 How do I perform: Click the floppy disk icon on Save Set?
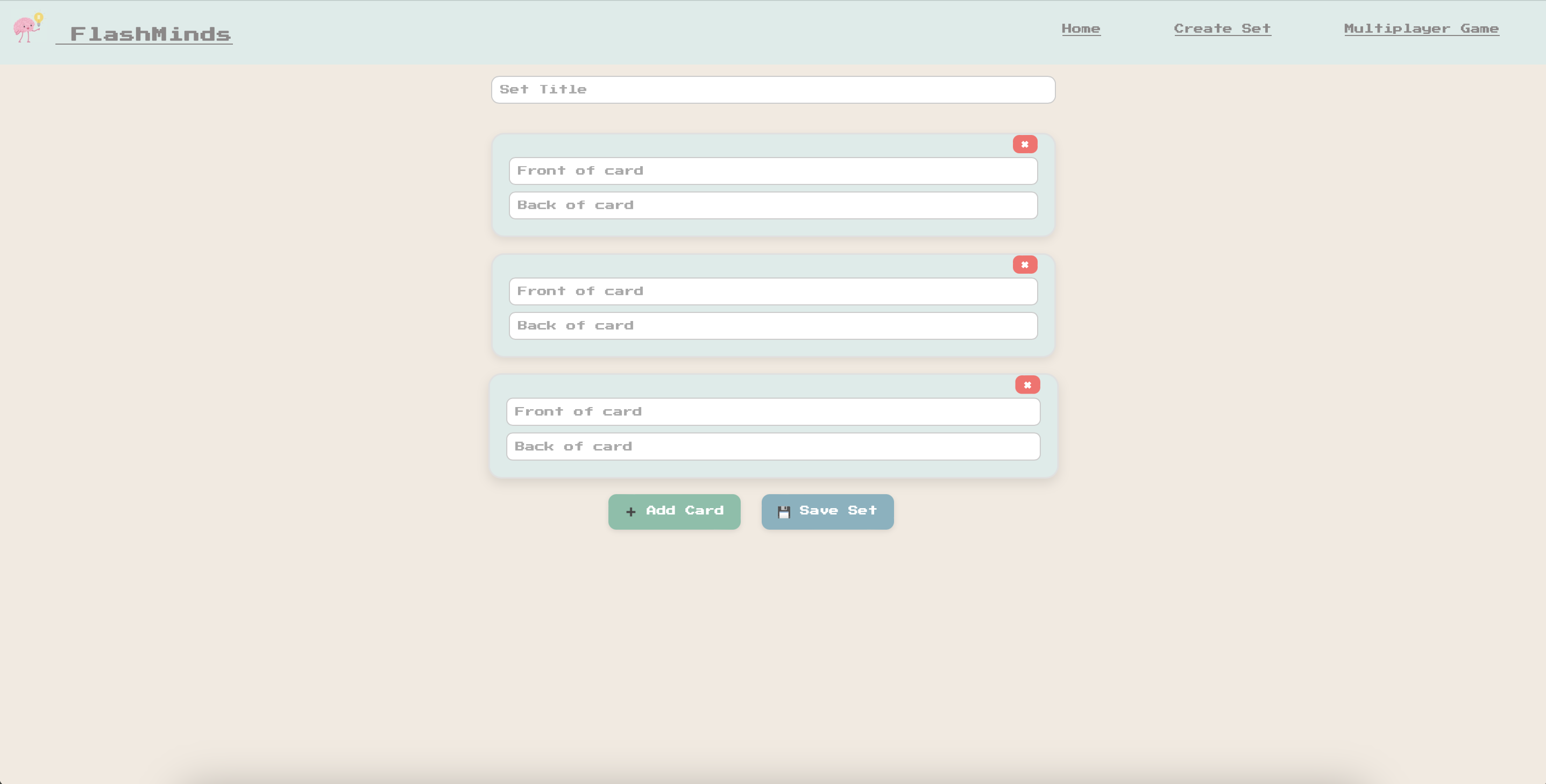pos(783,512)
